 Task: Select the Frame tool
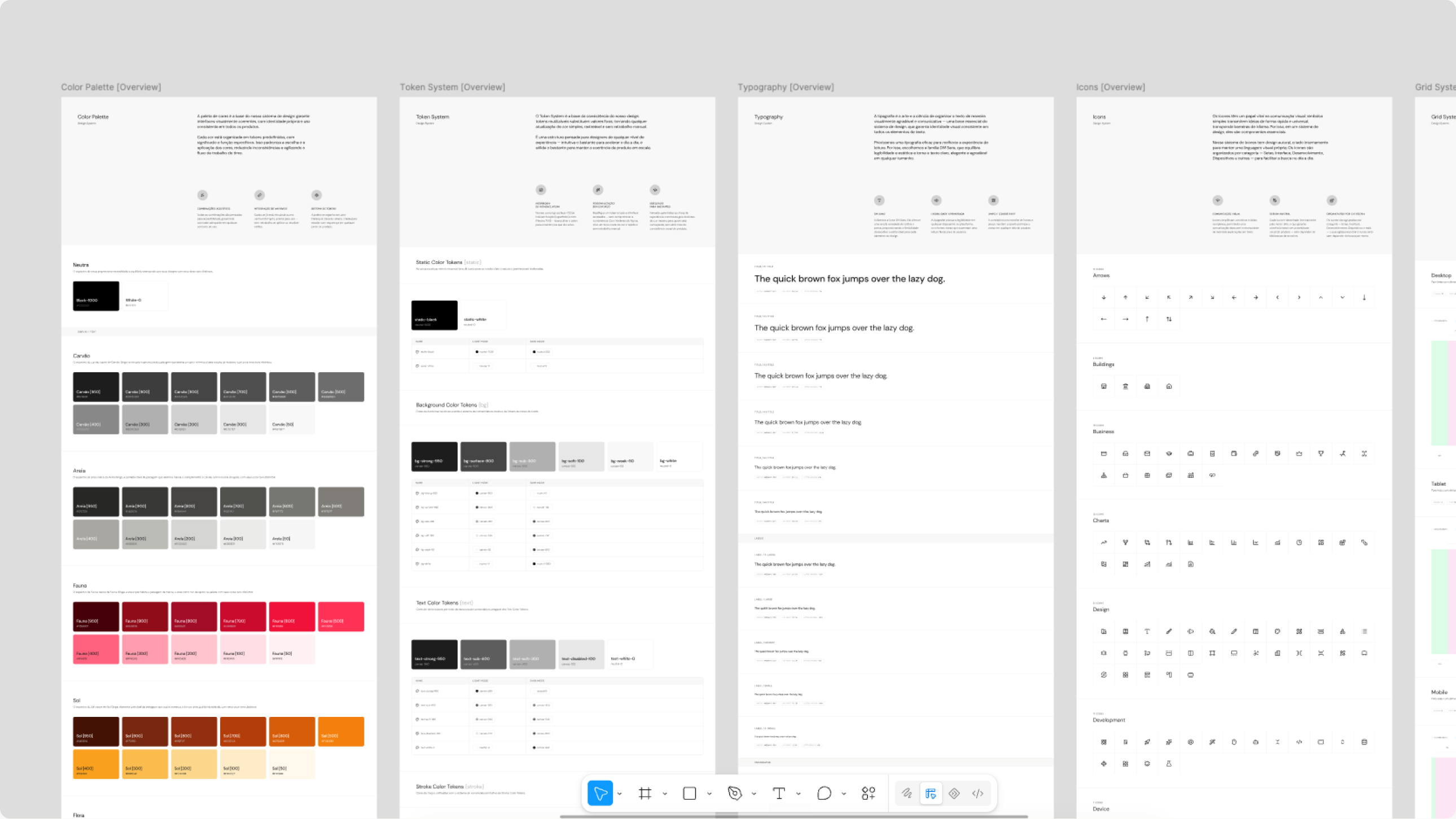coord(644,793)
